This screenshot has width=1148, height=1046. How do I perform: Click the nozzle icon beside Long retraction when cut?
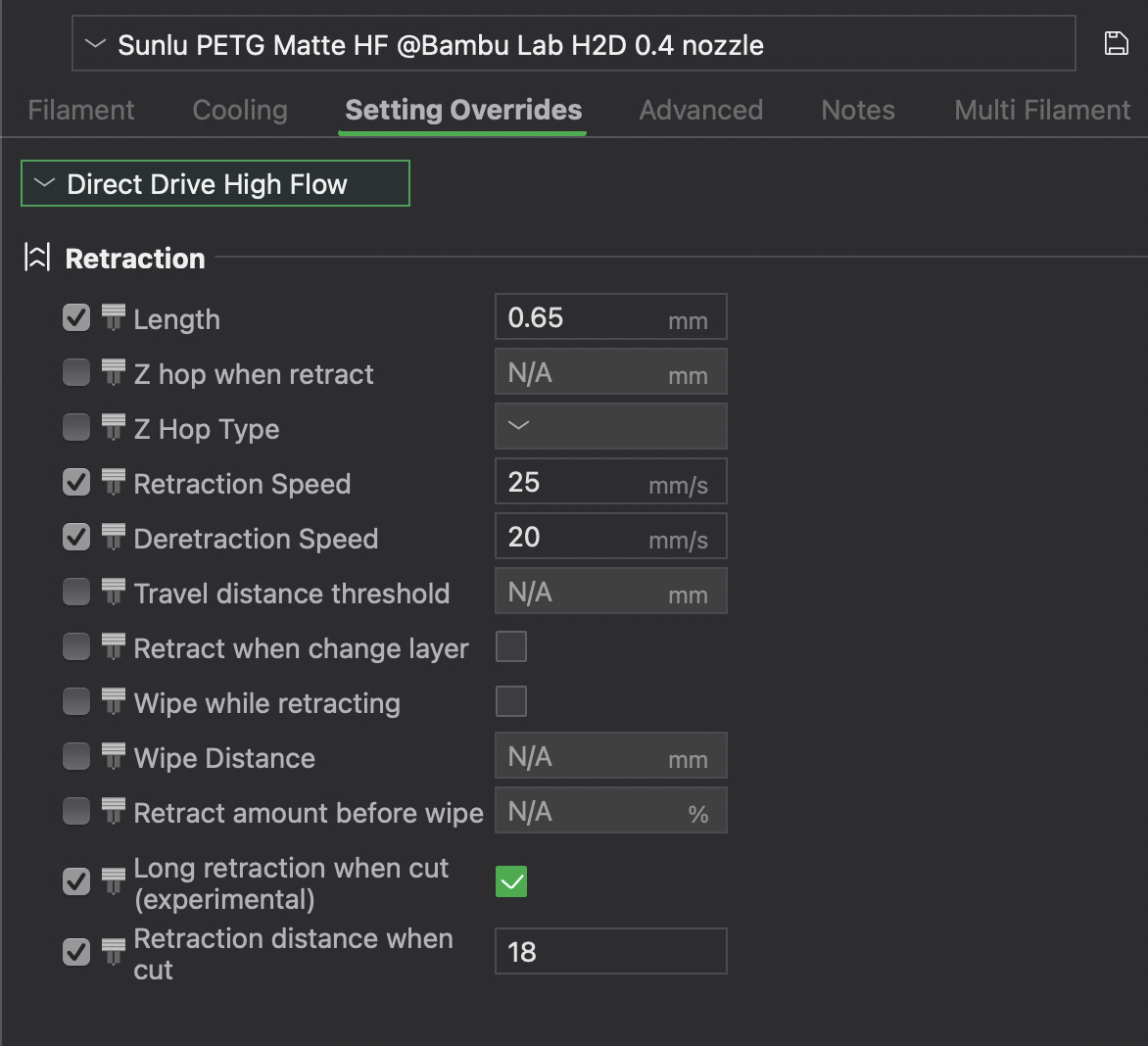pyautogui.click(x=113, y=881)
